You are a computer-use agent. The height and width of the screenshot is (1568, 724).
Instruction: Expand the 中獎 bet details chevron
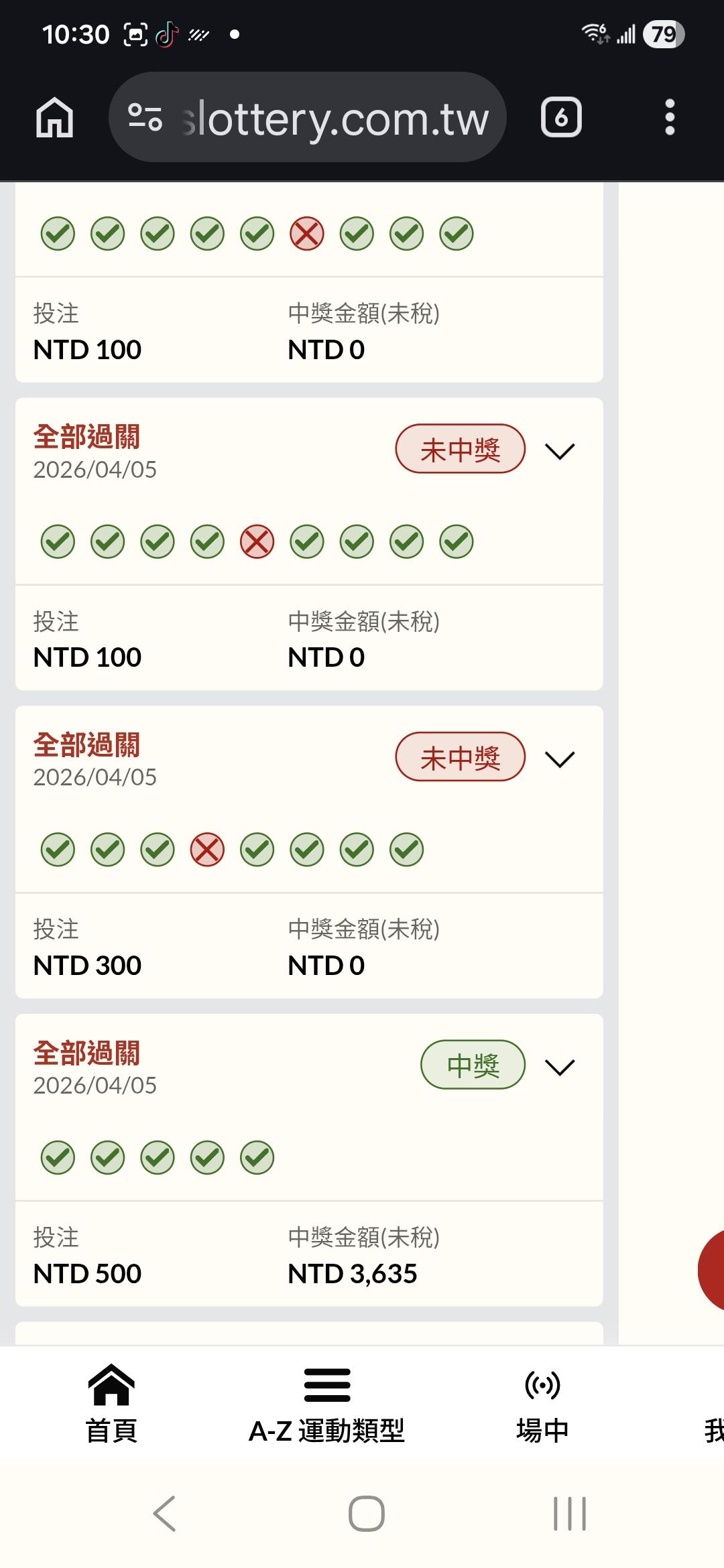click(x=560, y=1067)
